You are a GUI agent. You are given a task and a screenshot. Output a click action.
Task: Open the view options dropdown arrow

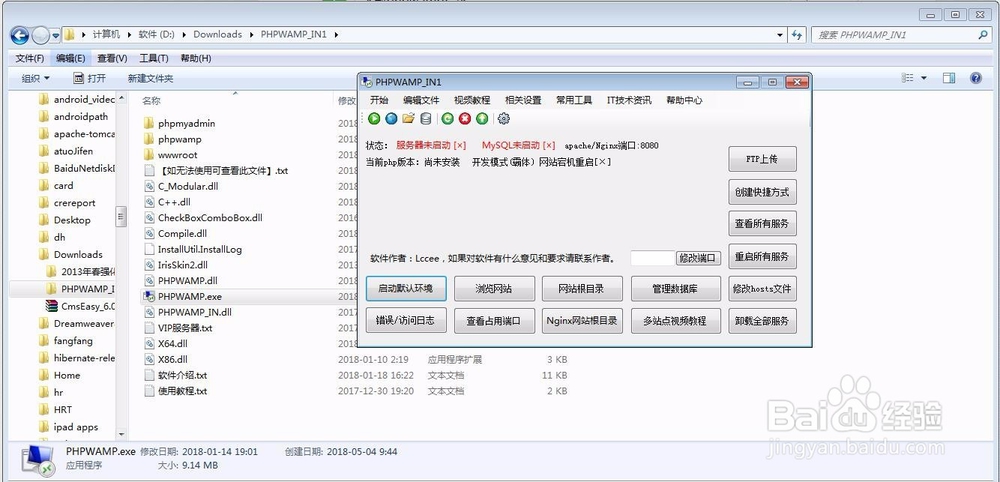924,78
